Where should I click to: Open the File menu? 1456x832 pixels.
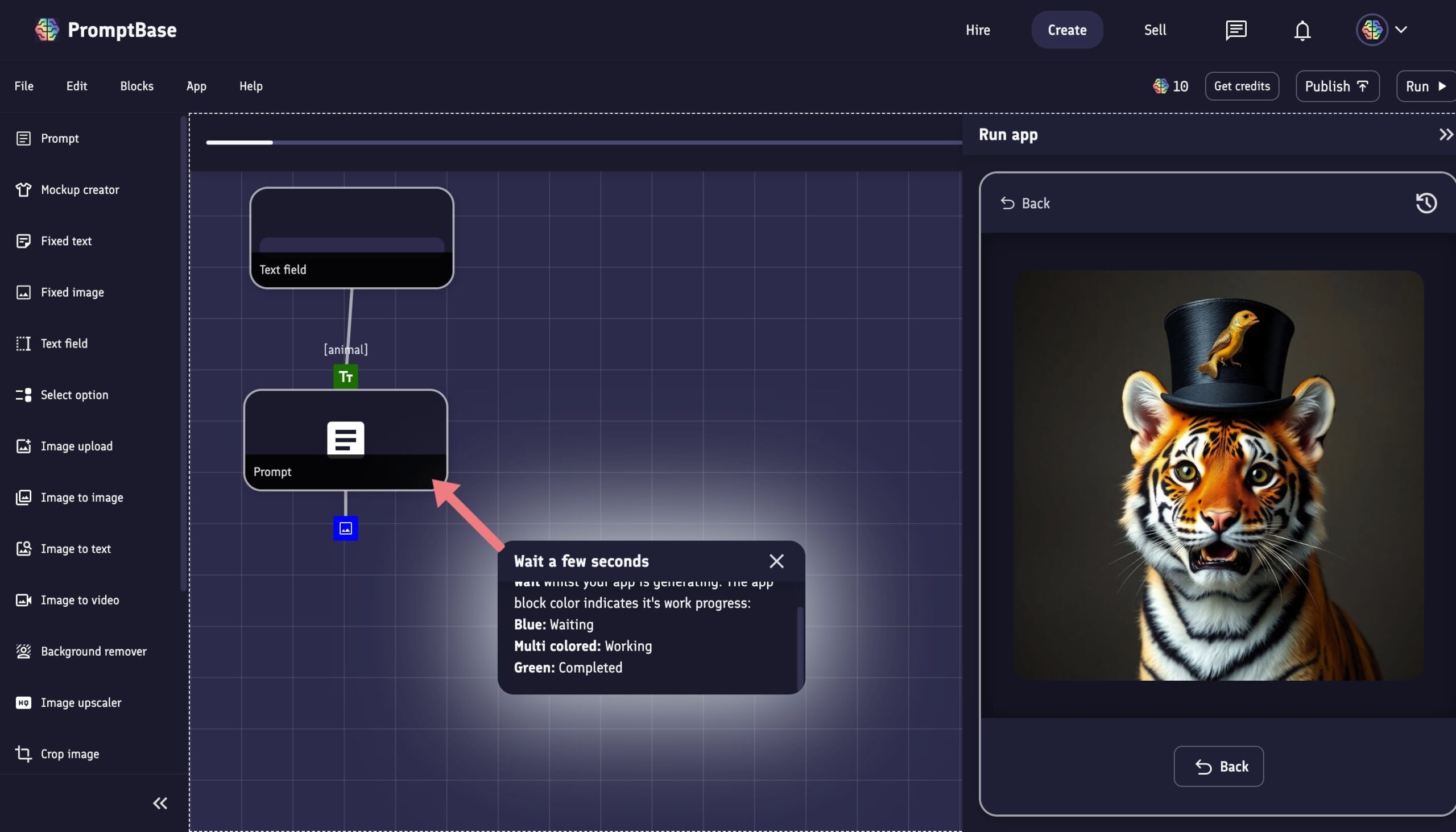click(x=24, y=86)
